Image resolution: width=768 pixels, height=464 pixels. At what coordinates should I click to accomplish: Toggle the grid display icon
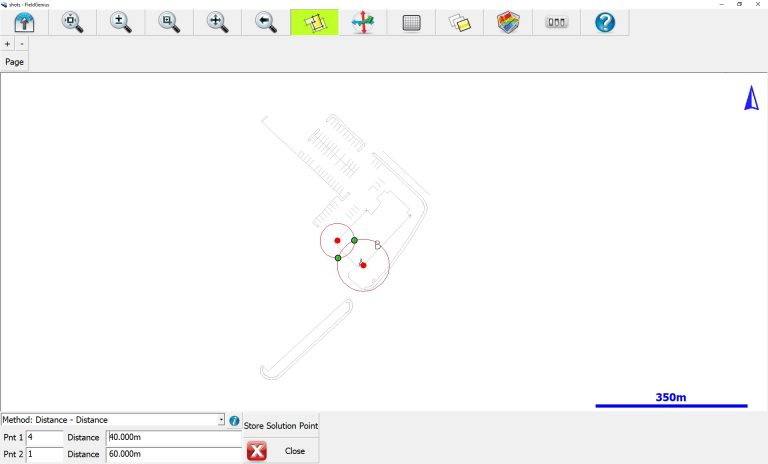click(x=410, y=22)
